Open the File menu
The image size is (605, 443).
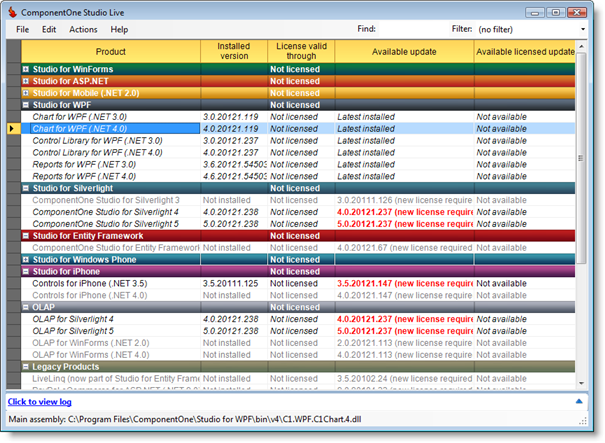23,30
